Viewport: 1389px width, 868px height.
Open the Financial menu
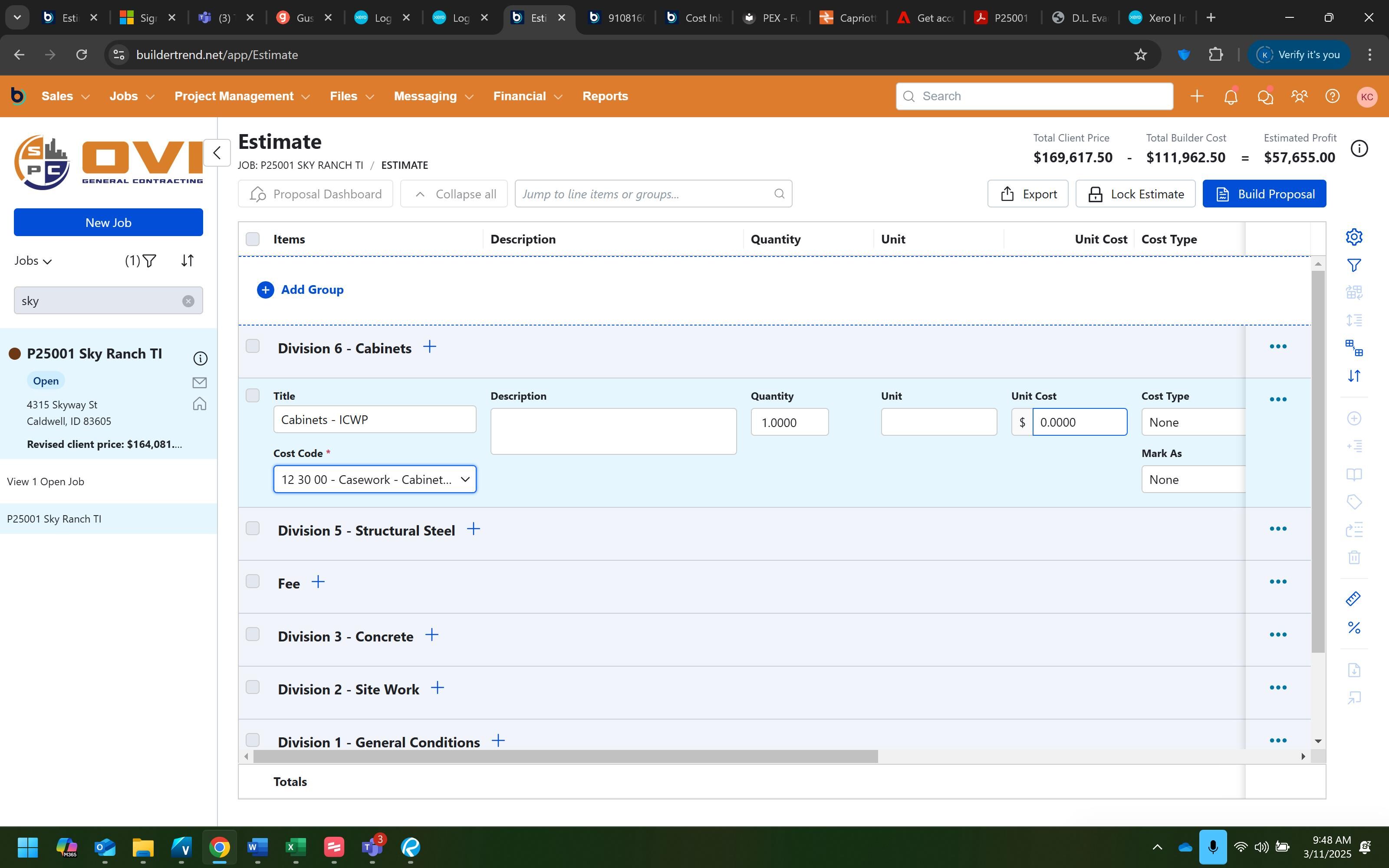coord(527,96)
